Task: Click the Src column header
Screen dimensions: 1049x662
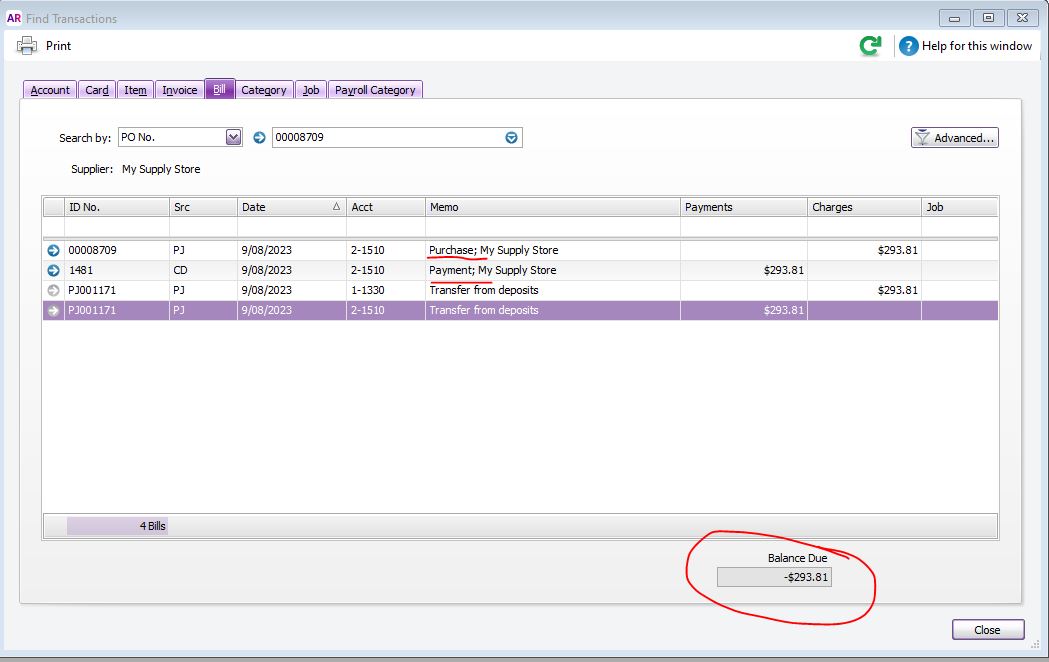Action: [x=203, y=207]
